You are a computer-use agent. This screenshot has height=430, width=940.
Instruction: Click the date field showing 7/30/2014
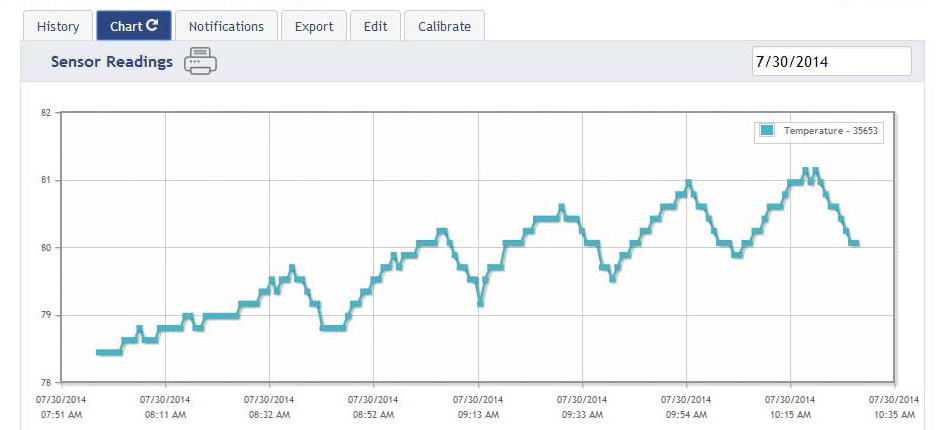(831, 61)
